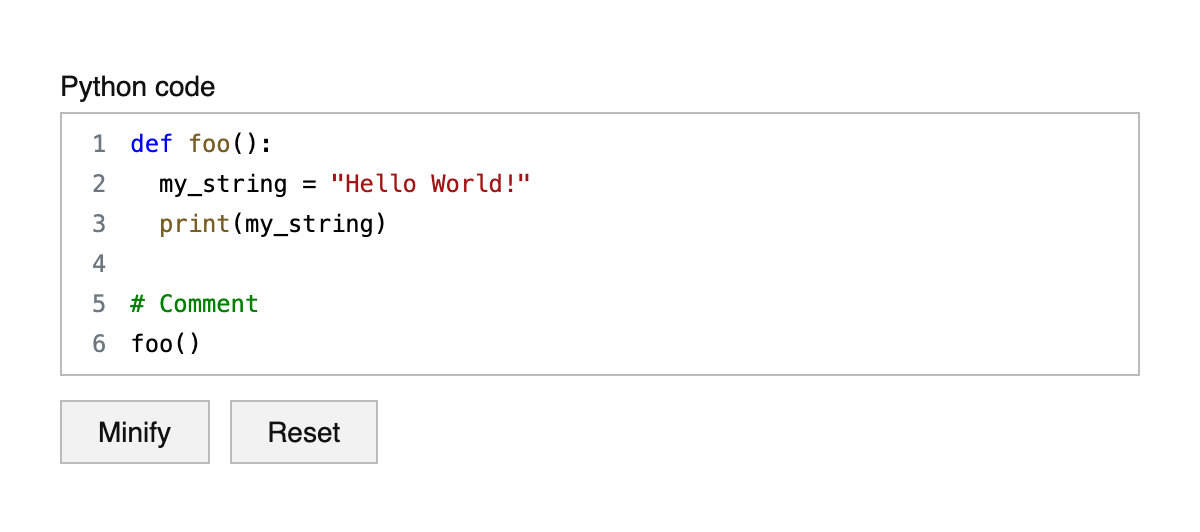1200x532 pixels.
Task: Click the 'def' keyword on line 1
Action: [151, 144]
